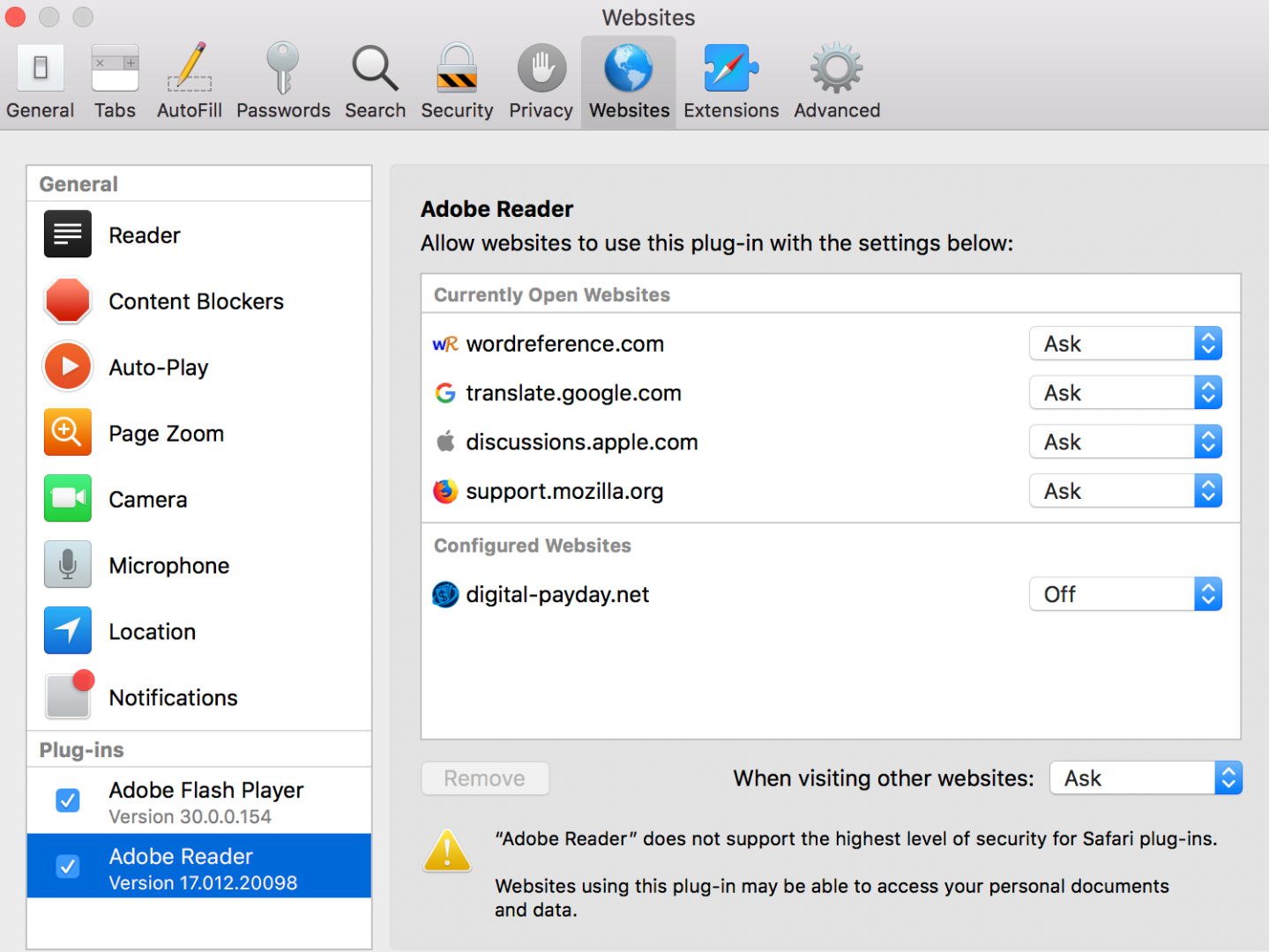This screenshot has width=1269, height=952.
Task: Click the Remove button
Action: 485,778
